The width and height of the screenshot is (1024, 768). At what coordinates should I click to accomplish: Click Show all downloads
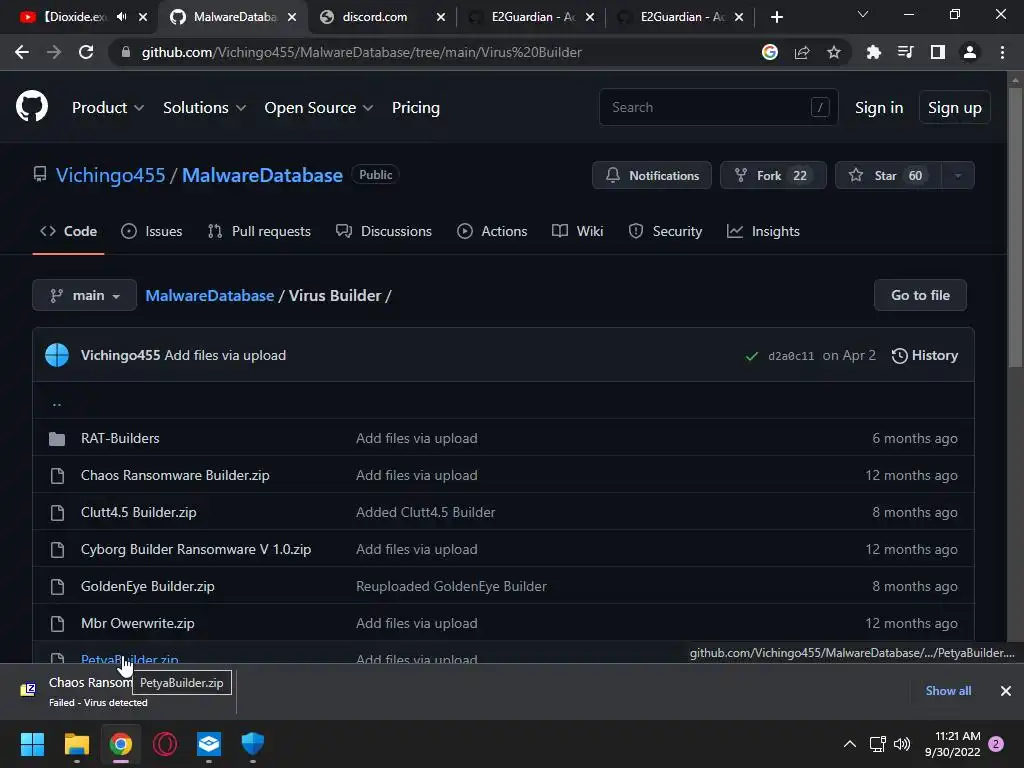point(948,691)
